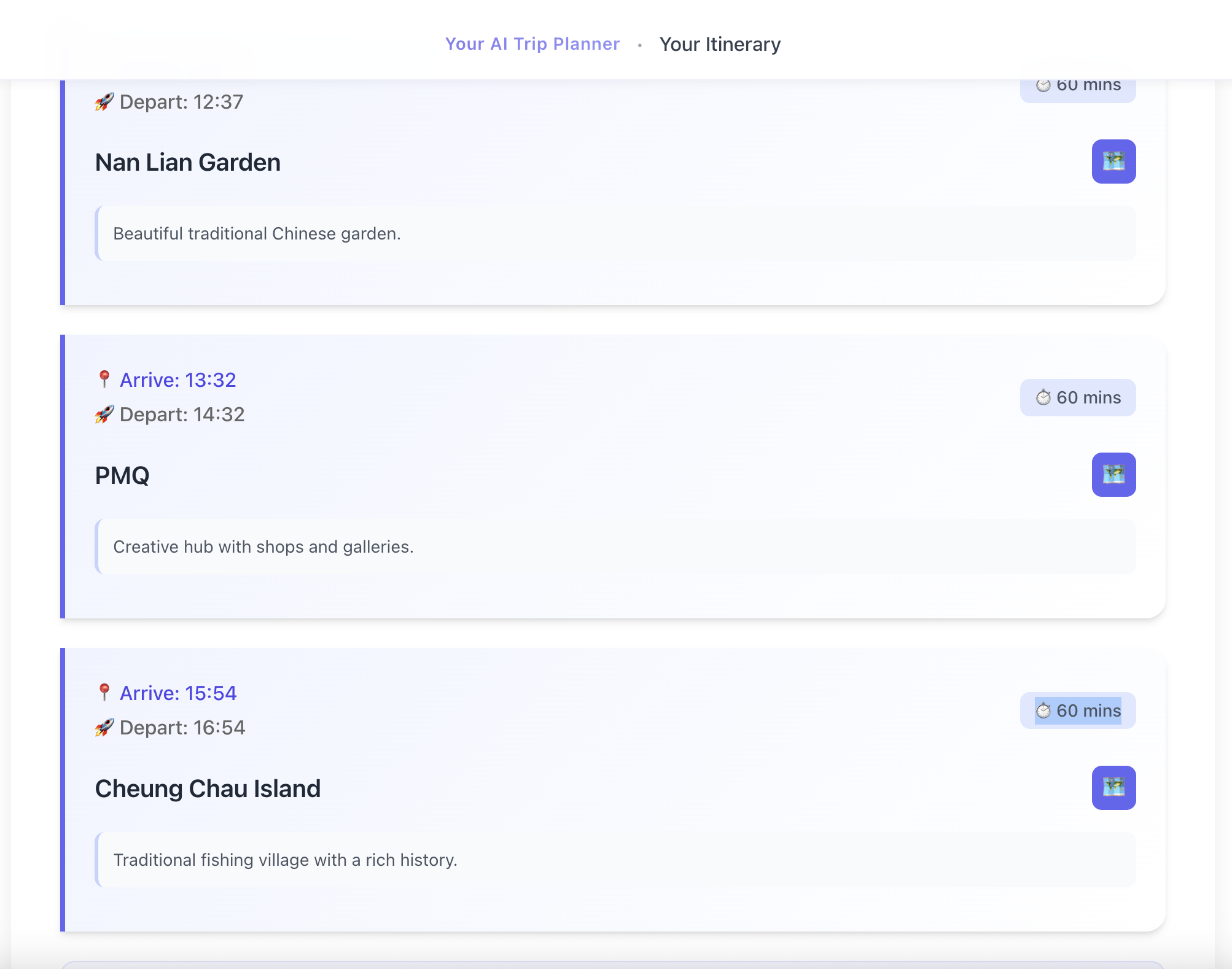Click the Arrive: 15:54 time label
The image size is (1232, 969).
tap(178, 693)
